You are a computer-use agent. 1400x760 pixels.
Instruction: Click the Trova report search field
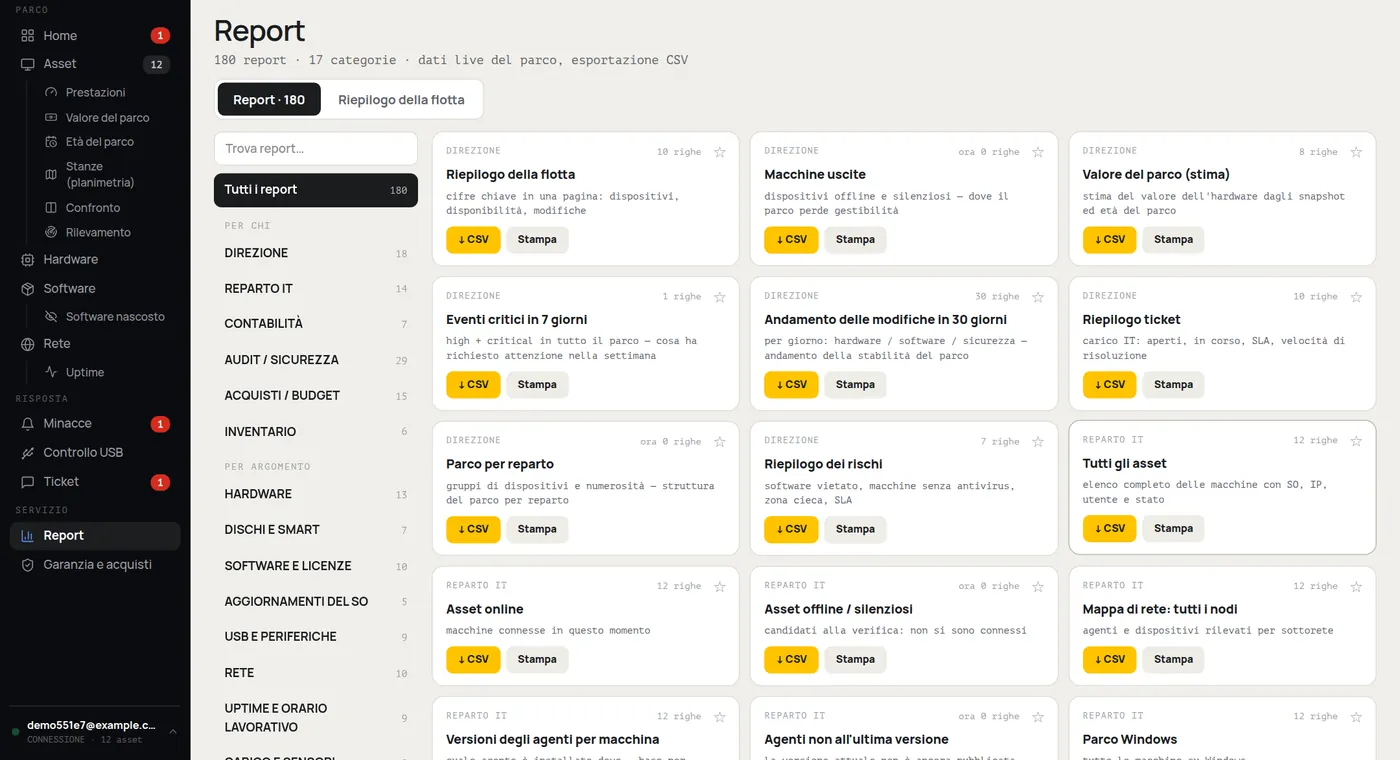316,149
